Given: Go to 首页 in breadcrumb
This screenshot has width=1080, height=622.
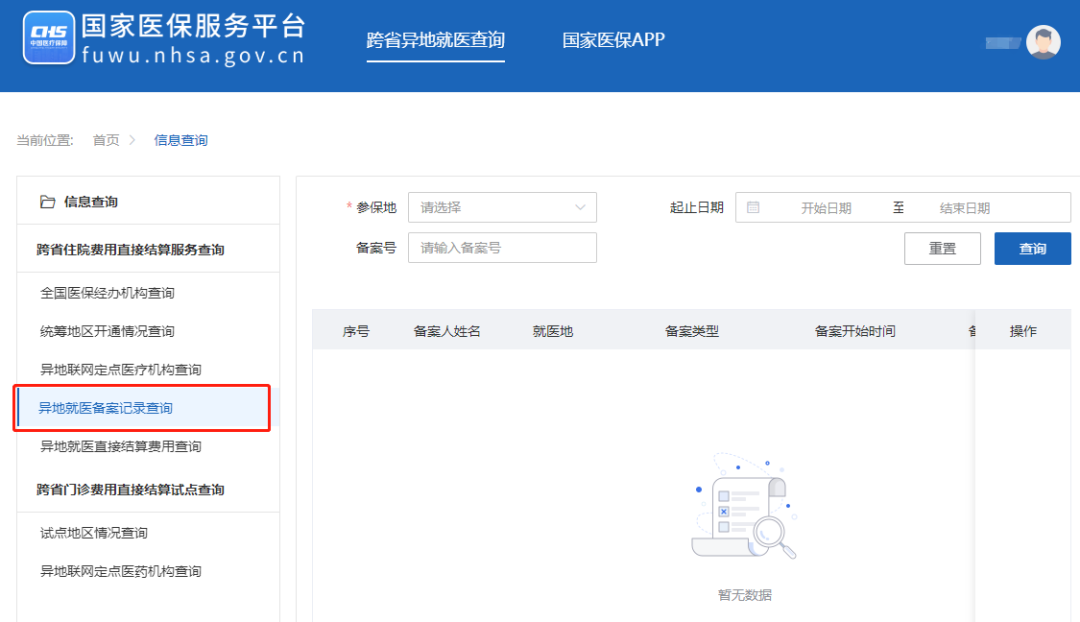Looking at the screenshot, I should 106,140.
